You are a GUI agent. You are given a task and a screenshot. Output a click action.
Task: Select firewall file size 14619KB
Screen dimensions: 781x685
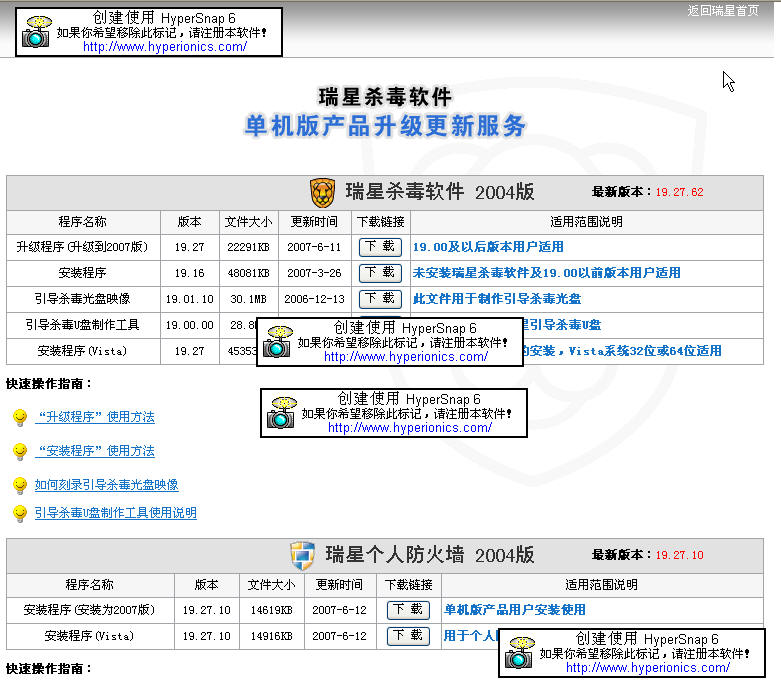pos(271,610)
